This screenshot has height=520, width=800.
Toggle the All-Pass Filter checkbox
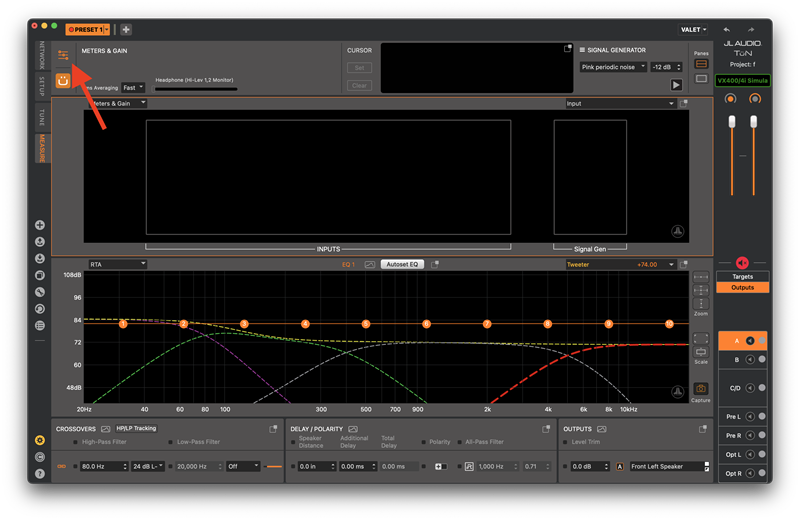click(x=460, y=442)
